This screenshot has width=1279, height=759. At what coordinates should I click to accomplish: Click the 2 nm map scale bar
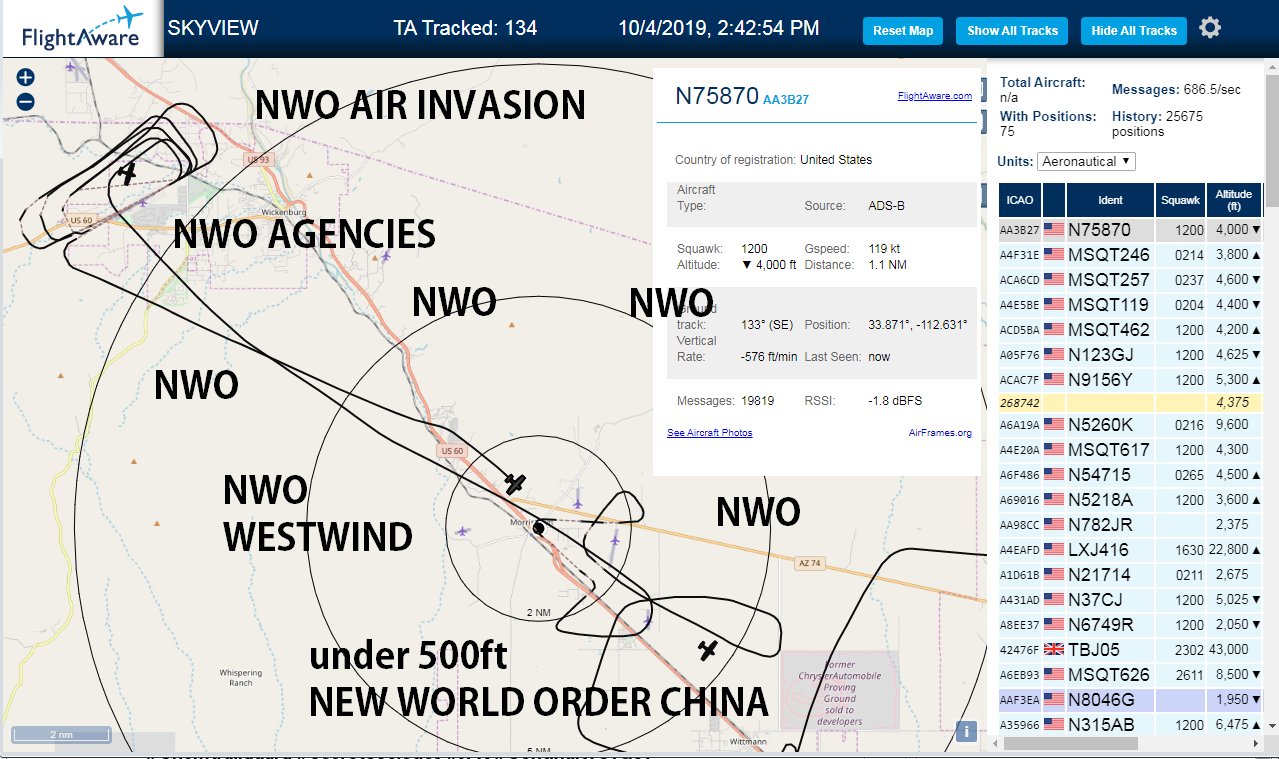click(x=63, y=734)
